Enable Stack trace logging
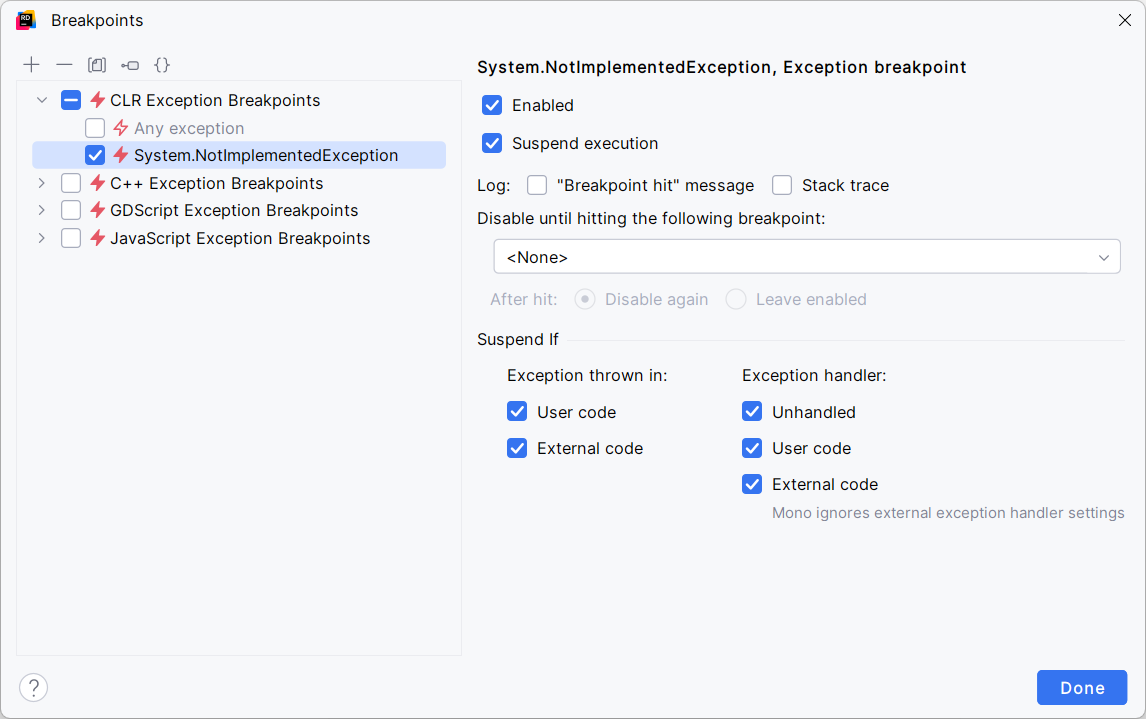 (781, 185)
